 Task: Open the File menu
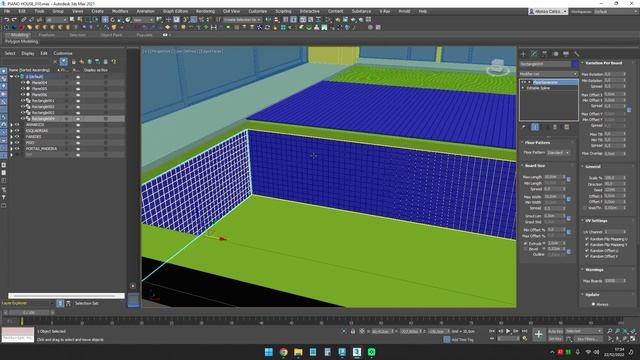coord(7,11)
